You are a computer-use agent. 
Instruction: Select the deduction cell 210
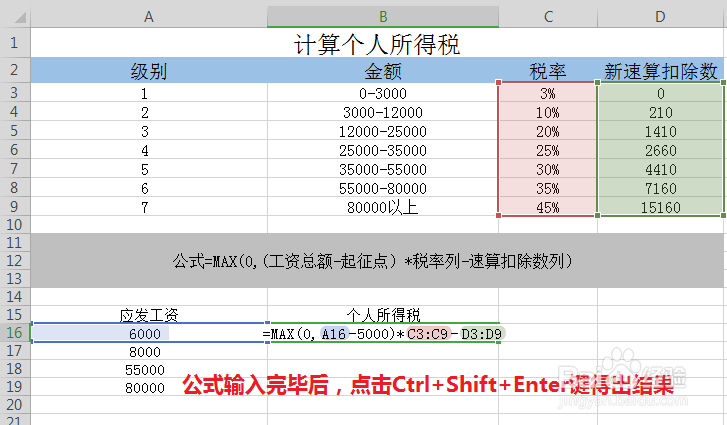[x=660, y=112]
